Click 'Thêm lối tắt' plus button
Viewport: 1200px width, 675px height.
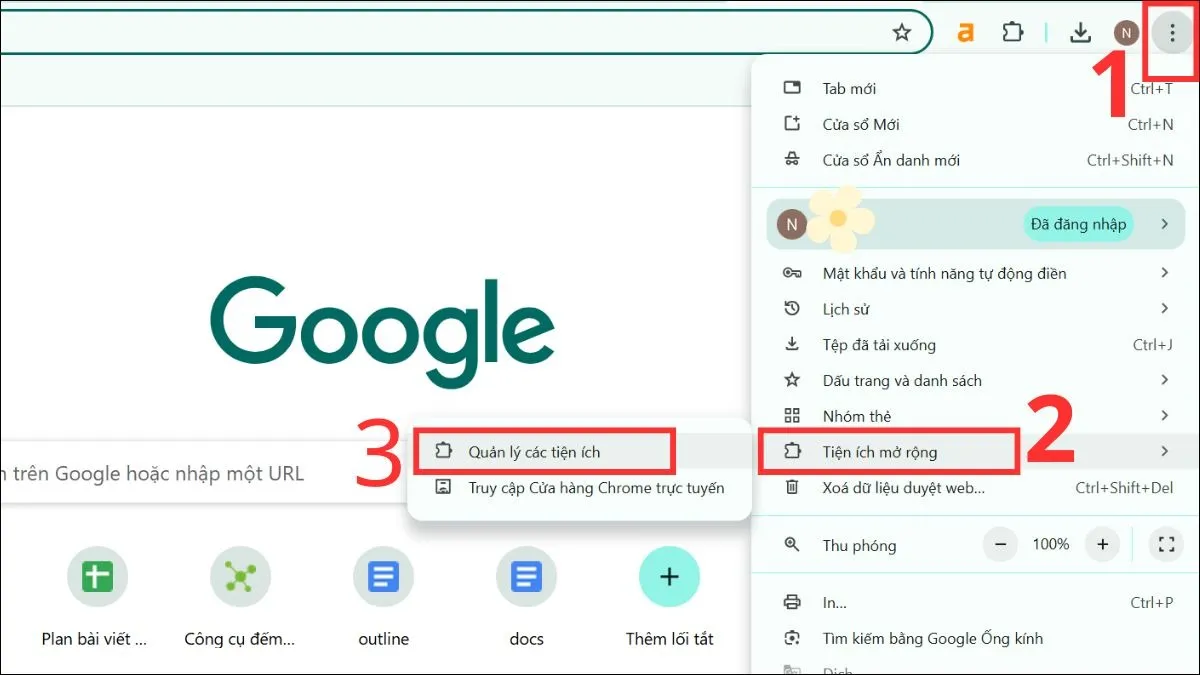(x=669, y=577)
